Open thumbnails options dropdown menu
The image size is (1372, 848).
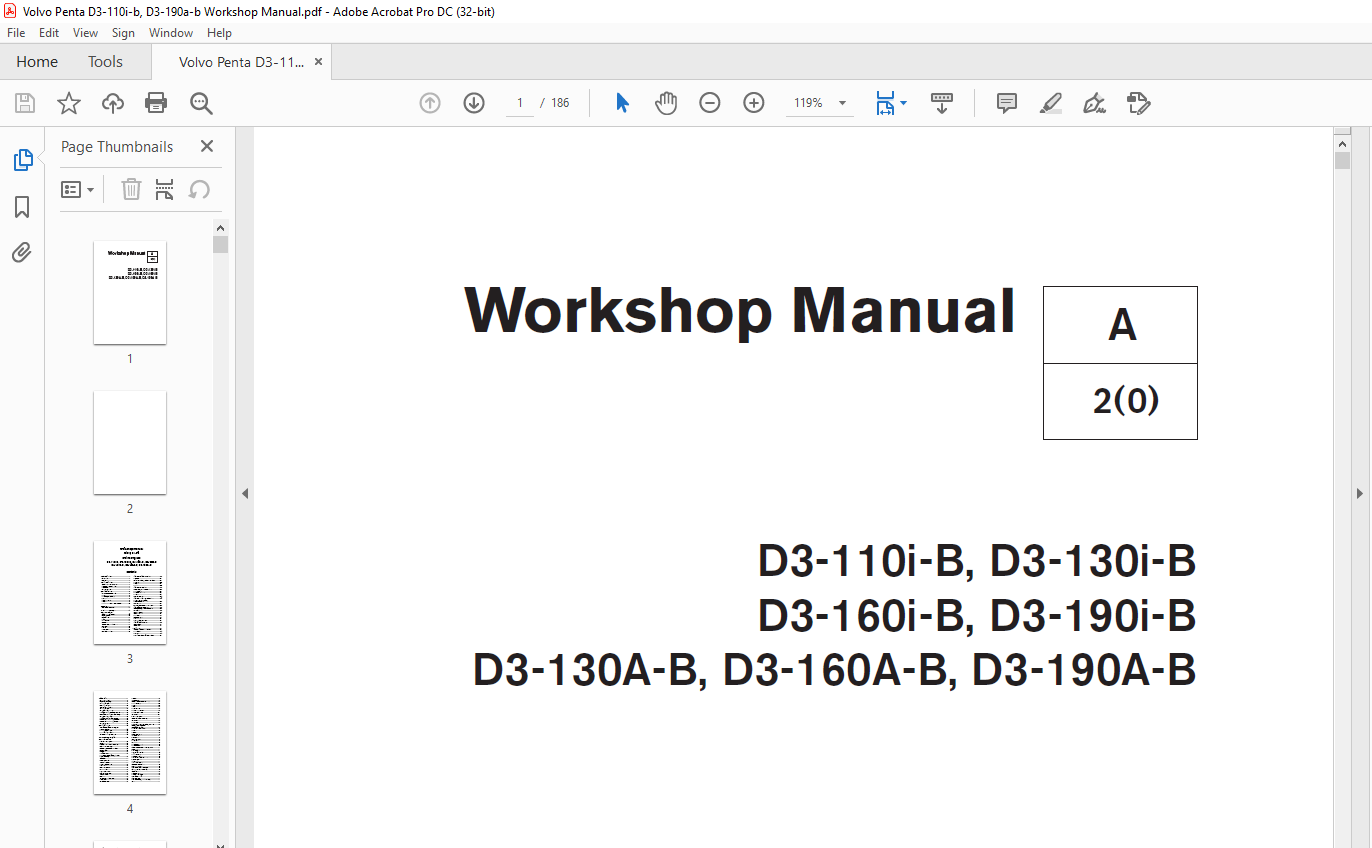point(78,189)
